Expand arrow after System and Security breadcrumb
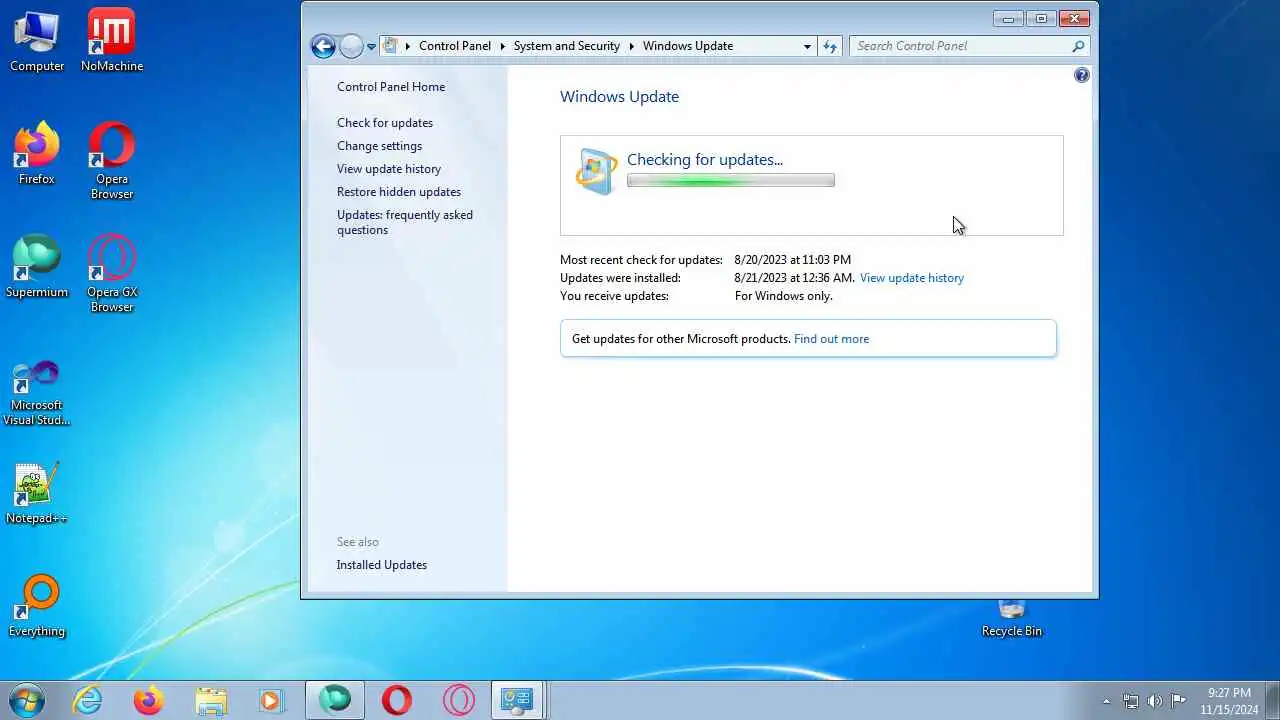 click(x=631, y=46)
